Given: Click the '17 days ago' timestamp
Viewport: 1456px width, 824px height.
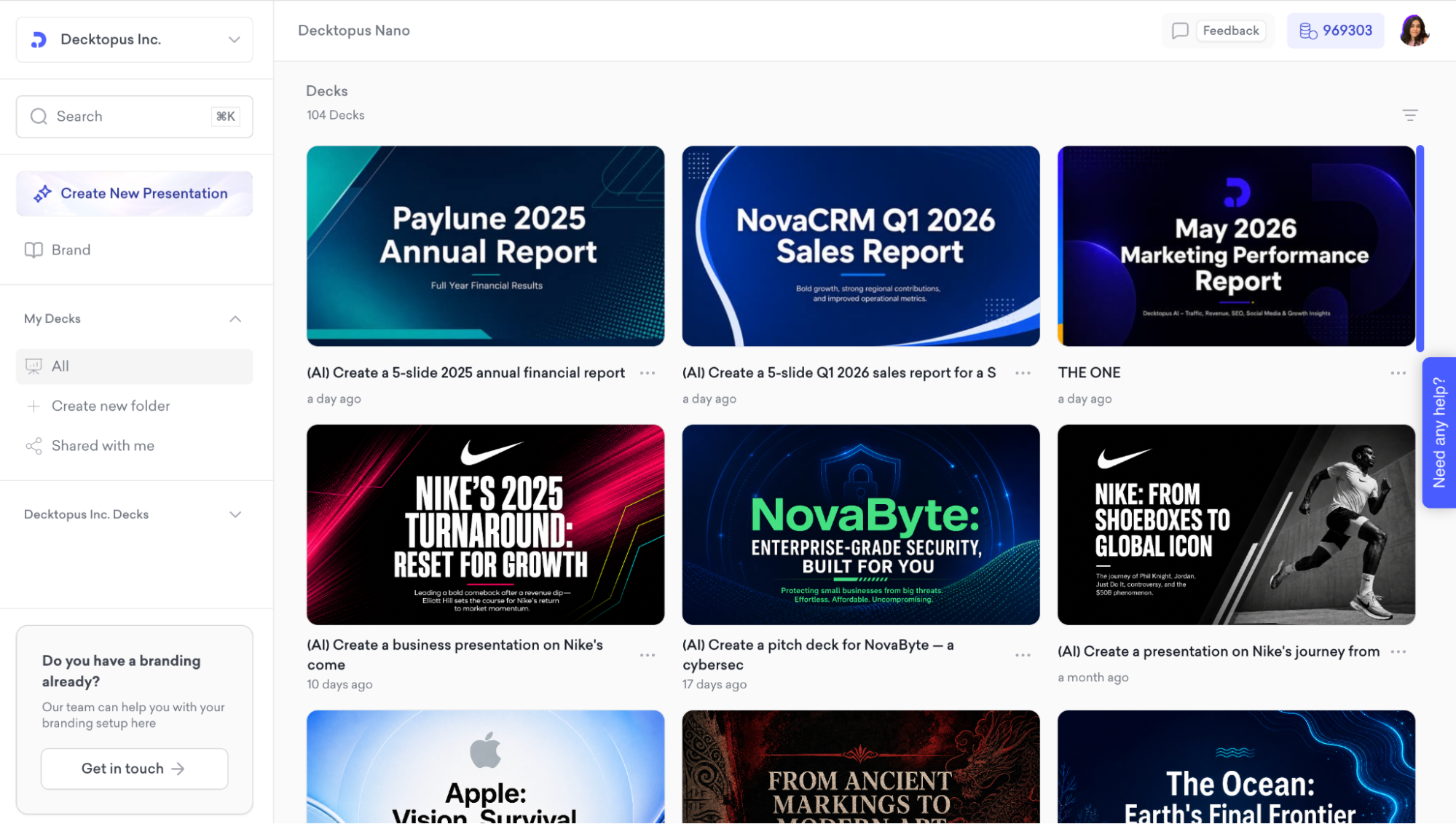Looking at the screenshot, I should (715, 685).
